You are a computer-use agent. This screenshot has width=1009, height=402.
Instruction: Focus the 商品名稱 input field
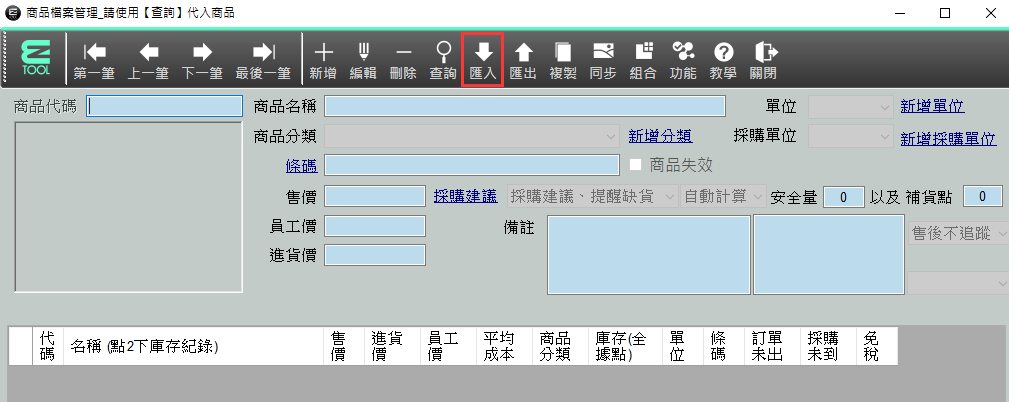(x=524, y=106)
